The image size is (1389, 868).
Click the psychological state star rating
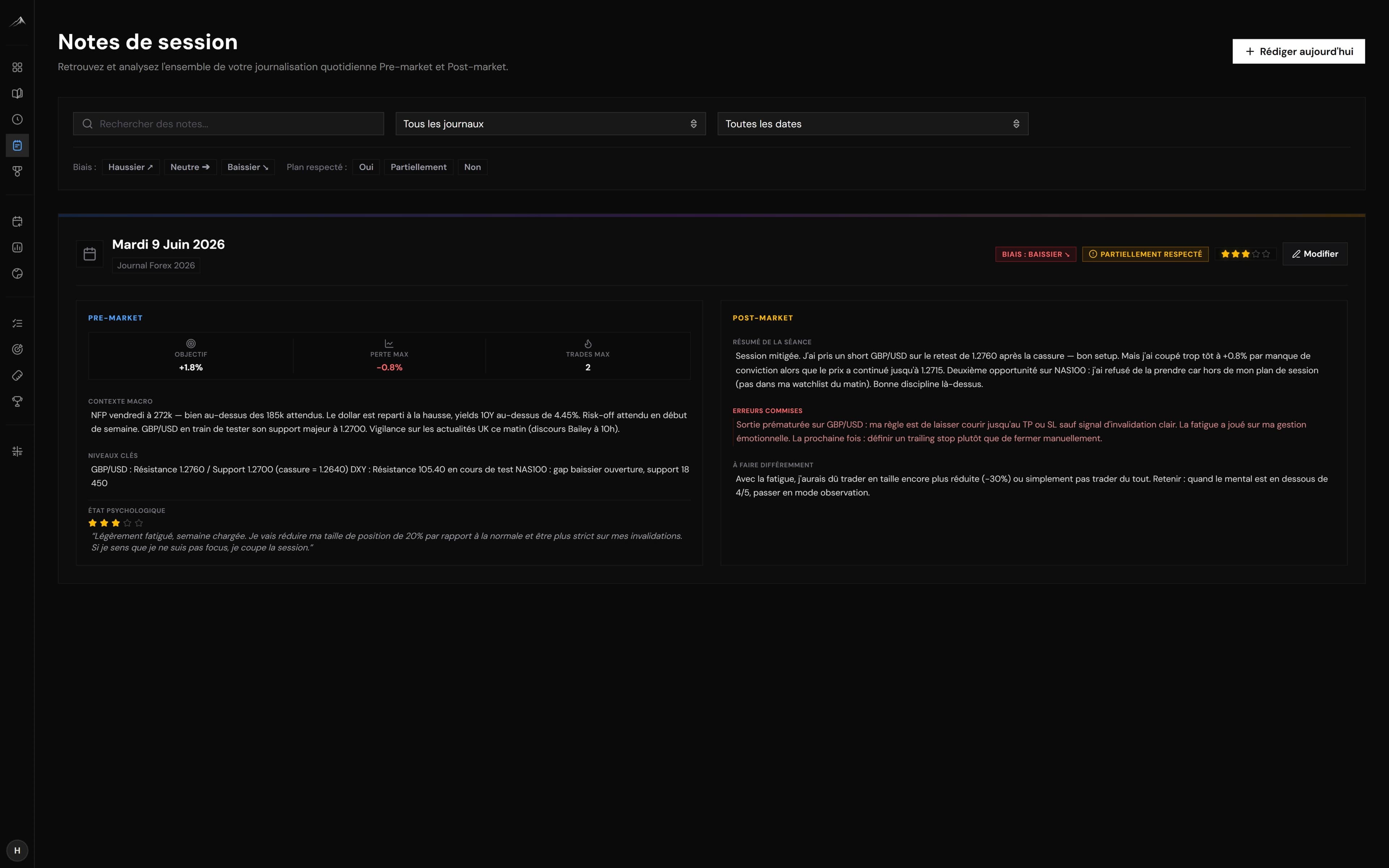point(115,522)
